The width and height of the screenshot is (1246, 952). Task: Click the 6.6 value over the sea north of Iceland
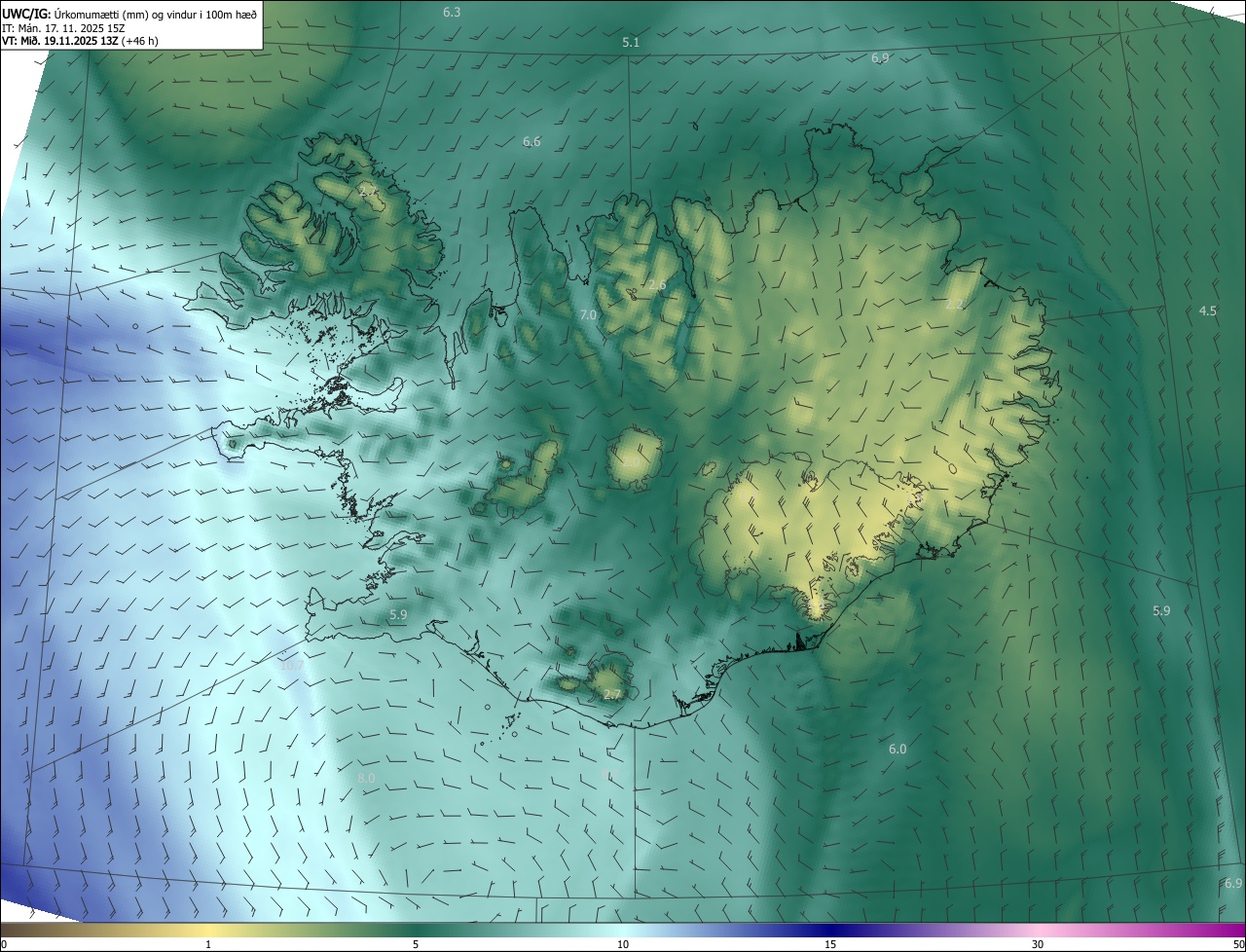tap(531, 142)
